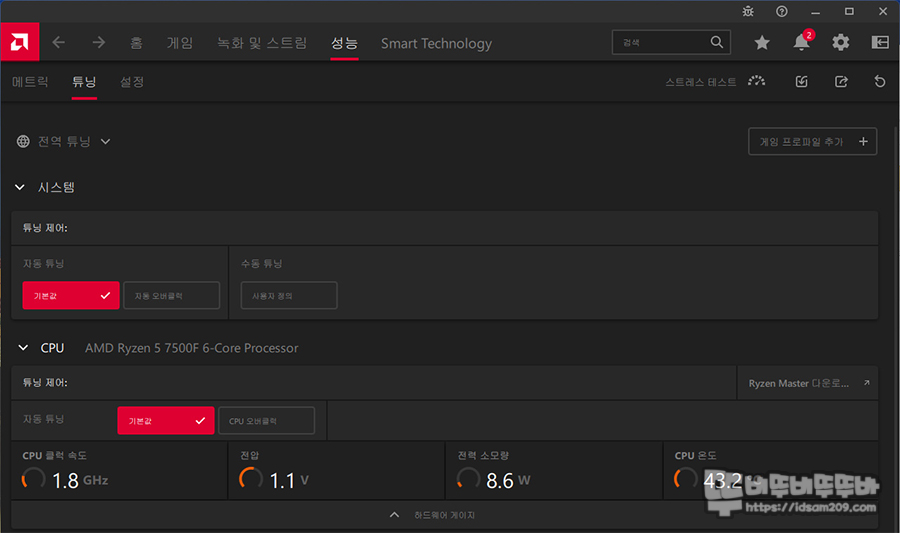This screenshot has width=900, height=533.
Task: Select 사용자 정의 manual tuning
Action: click(289, 295)
